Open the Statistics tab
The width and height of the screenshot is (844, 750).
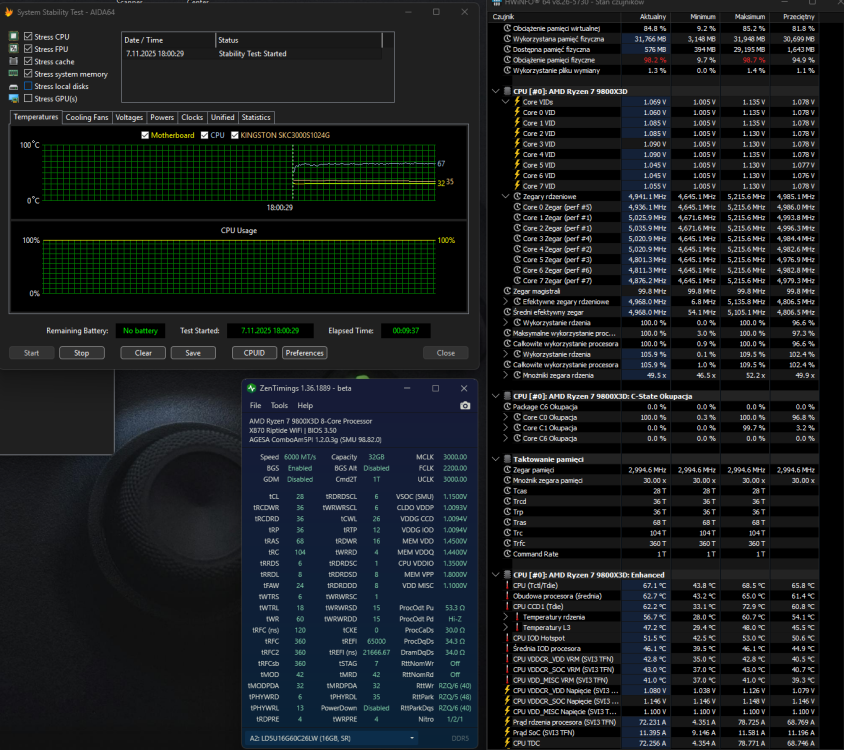click(x=256, y=117)
